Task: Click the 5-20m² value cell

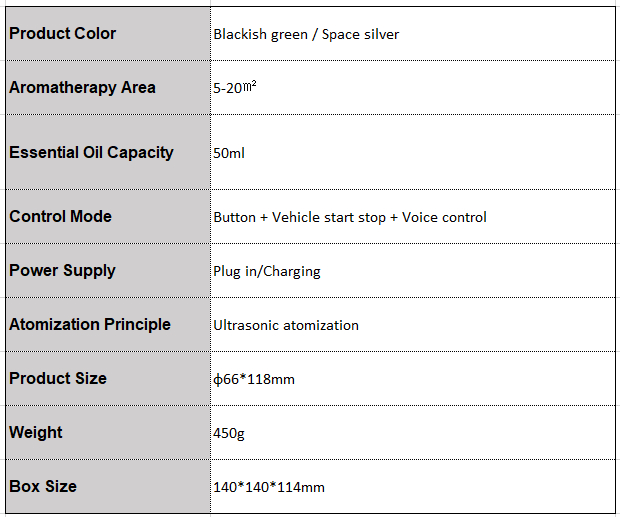Action: [413, 88]
